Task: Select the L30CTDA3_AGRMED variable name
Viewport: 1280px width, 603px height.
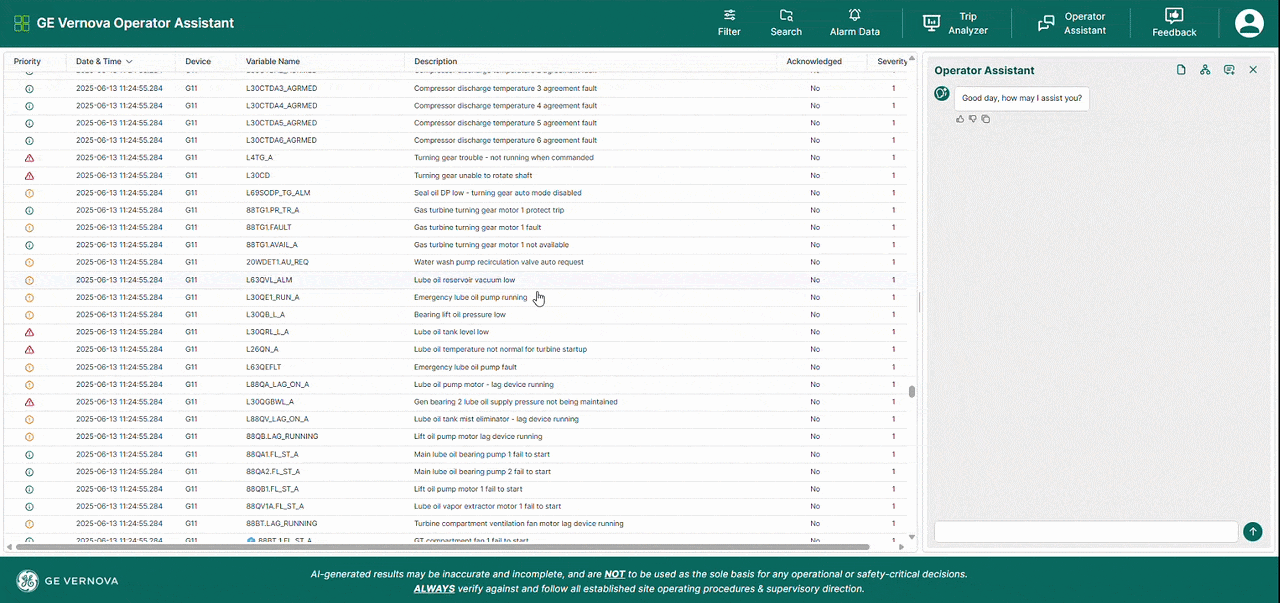Action: (x=282, y=88)
